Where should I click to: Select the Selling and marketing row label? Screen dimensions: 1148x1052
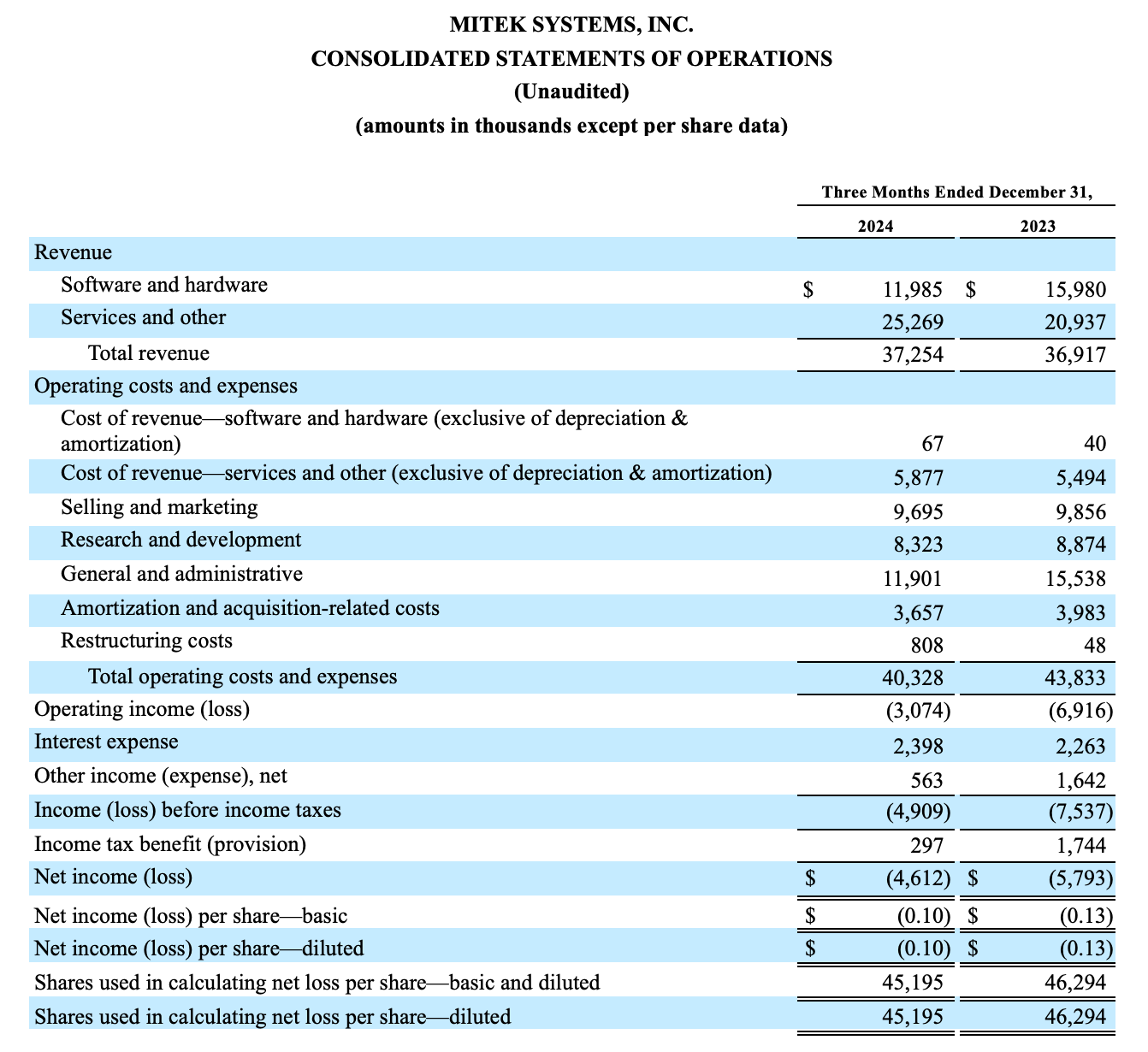point(159,507)
